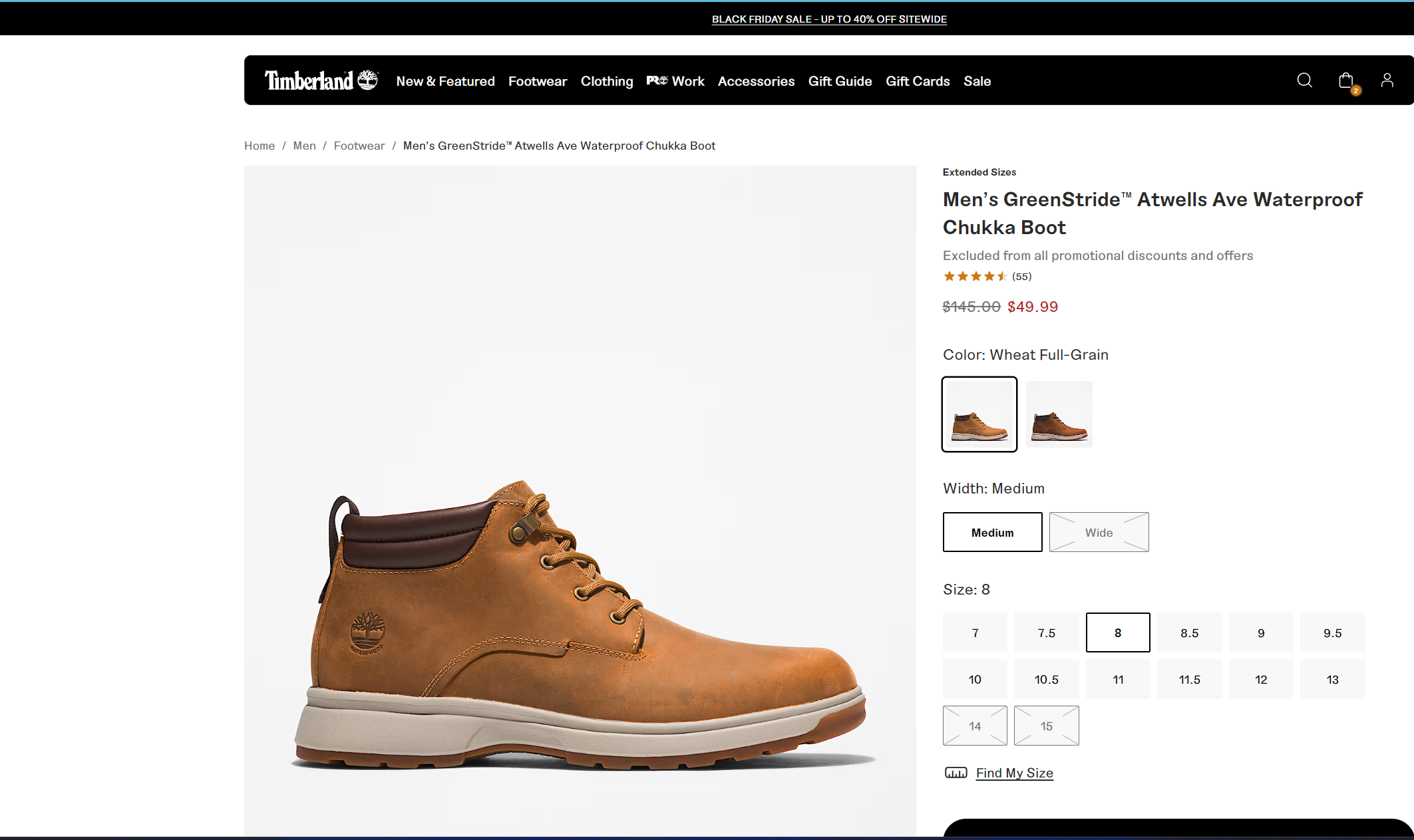Open the shopping bag cart icon
This screenshot has height=840, width=1414.
click(1347, 81)
